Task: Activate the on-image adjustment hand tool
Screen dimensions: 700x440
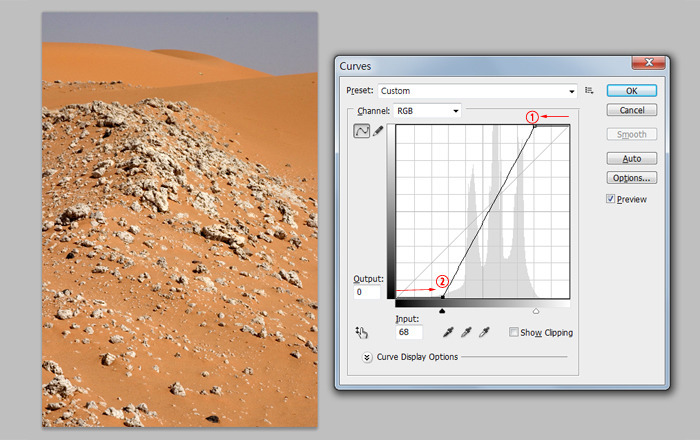Action: click(361, 332)
